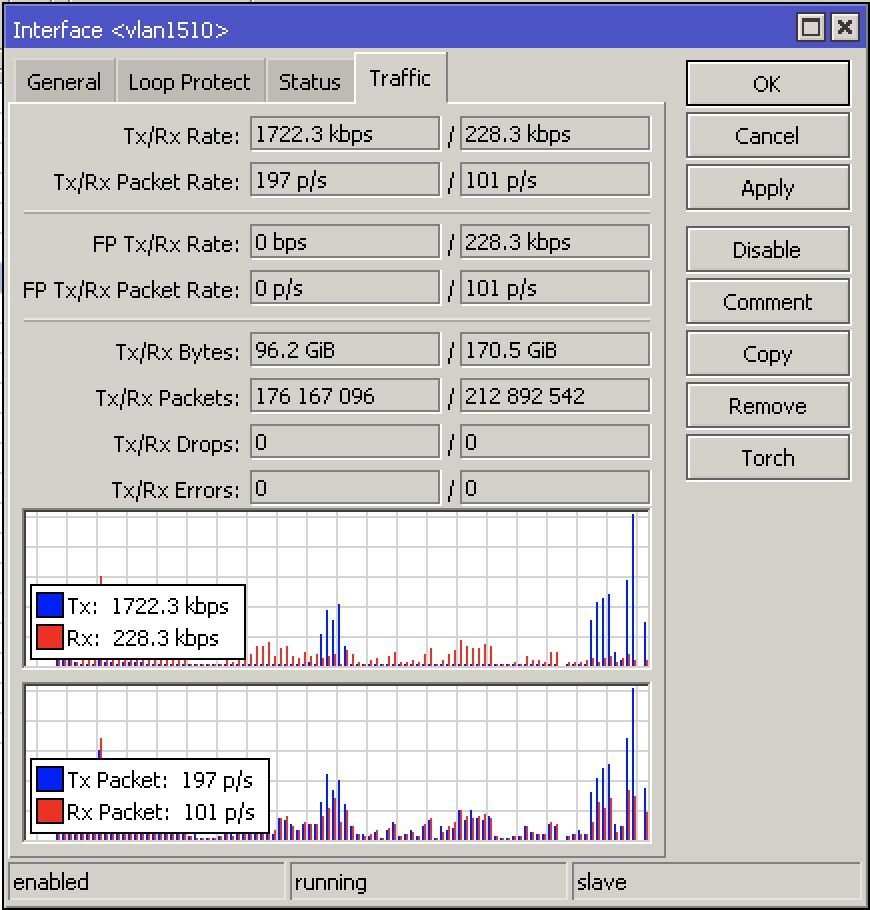Click the Rx Bytes field 170.5 GiB
Image resolution: width=870 pixels, height=910 pixels.
pos(555,350)
